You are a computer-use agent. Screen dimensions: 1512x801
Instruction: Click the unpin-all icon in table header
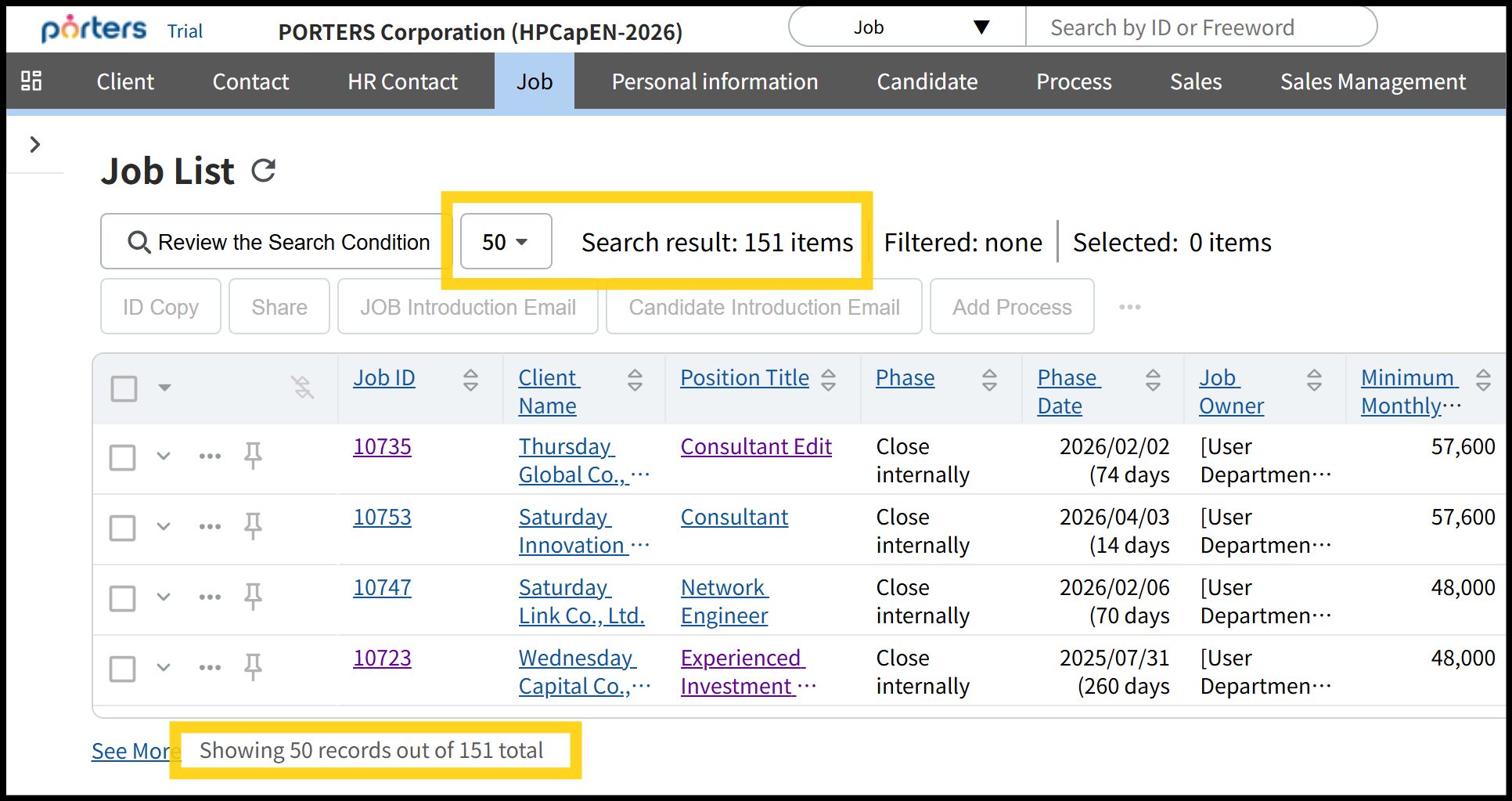tap(302, 387)
